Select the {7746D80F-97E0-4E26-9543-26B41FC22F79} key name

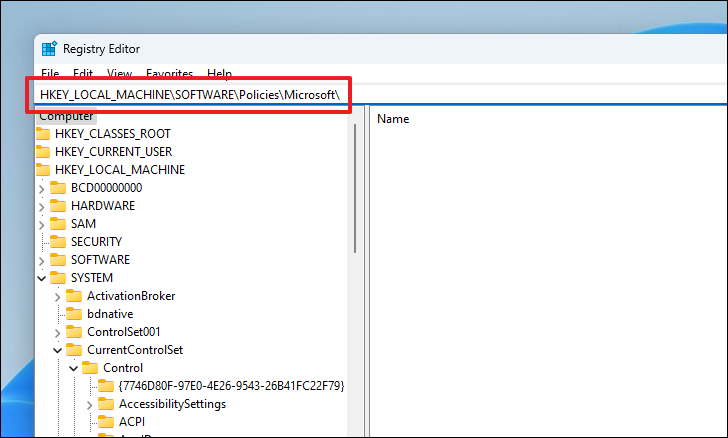(232, 386)
